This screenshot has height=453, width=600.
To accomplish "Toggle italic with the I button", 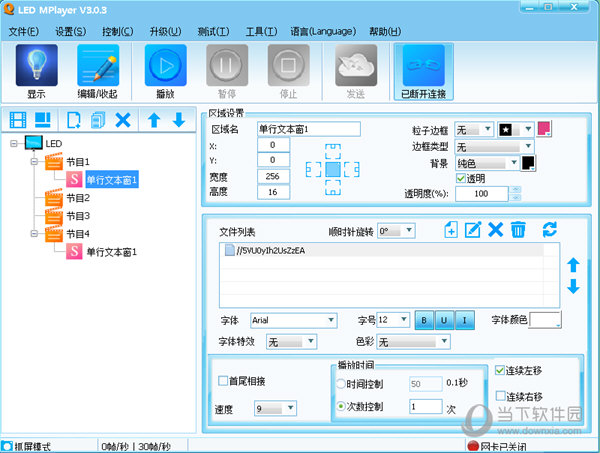I will click(465, 320).
